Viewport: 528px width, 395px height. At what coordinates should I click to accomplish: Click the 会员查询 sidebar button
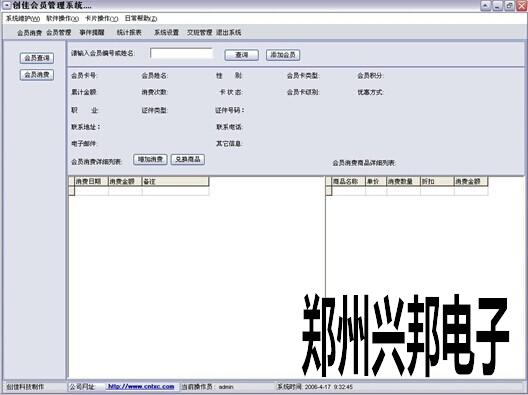(37, 58)
